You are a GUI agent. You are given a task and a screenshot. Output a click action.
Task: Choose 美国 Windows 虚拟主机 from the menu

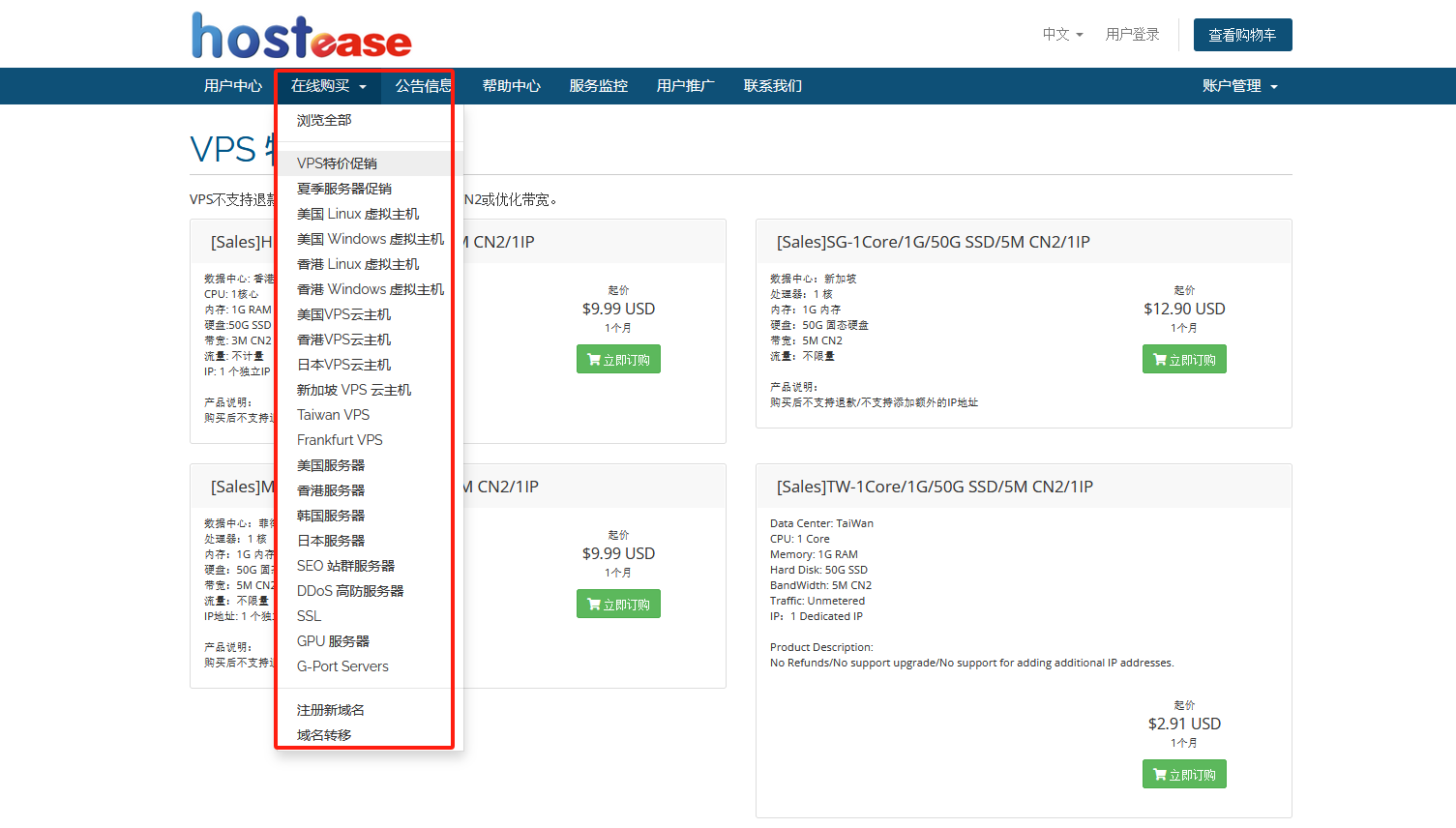(x=370, y=239)
